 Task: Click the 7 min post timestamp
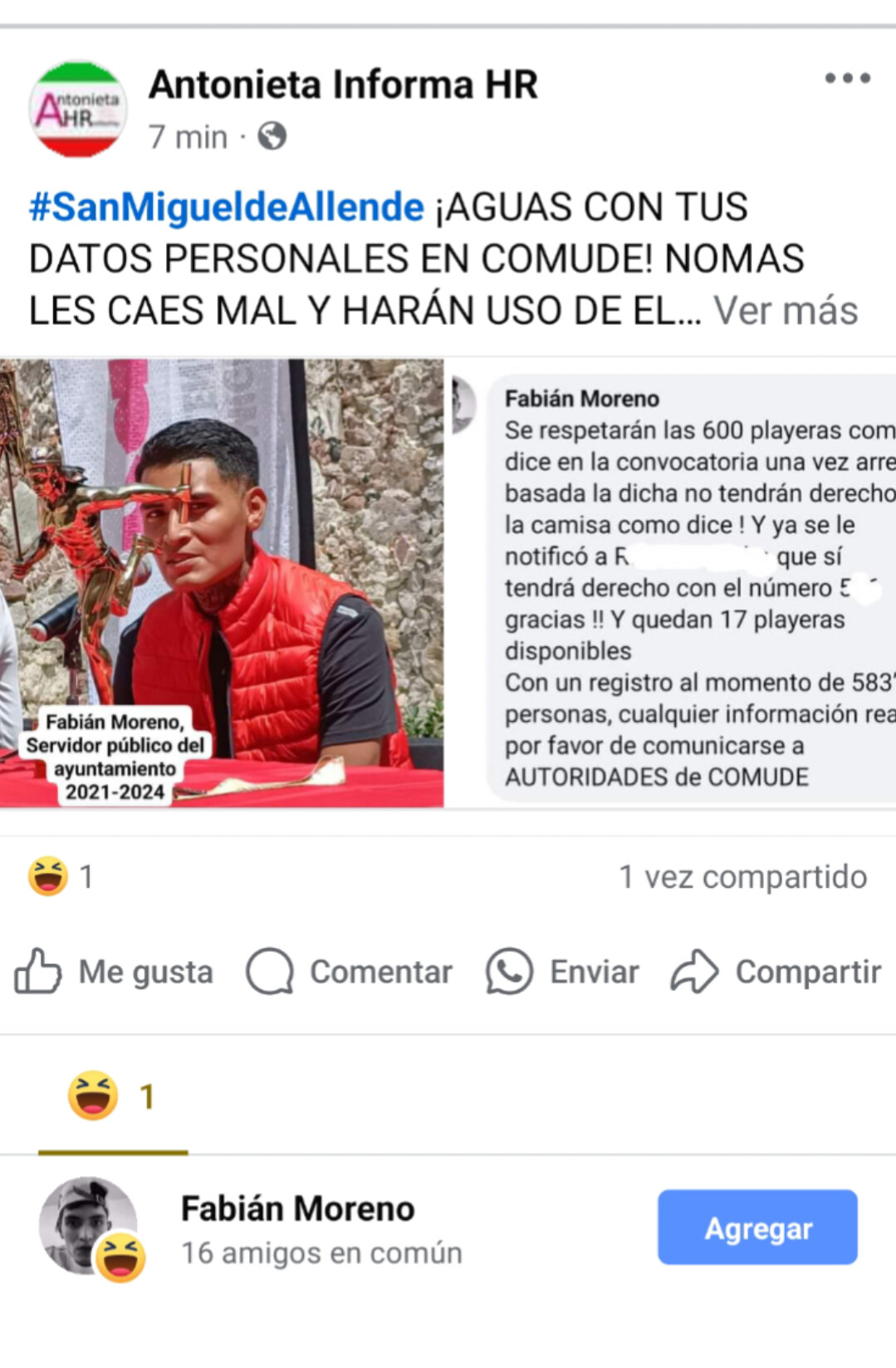tap(188, 136)
